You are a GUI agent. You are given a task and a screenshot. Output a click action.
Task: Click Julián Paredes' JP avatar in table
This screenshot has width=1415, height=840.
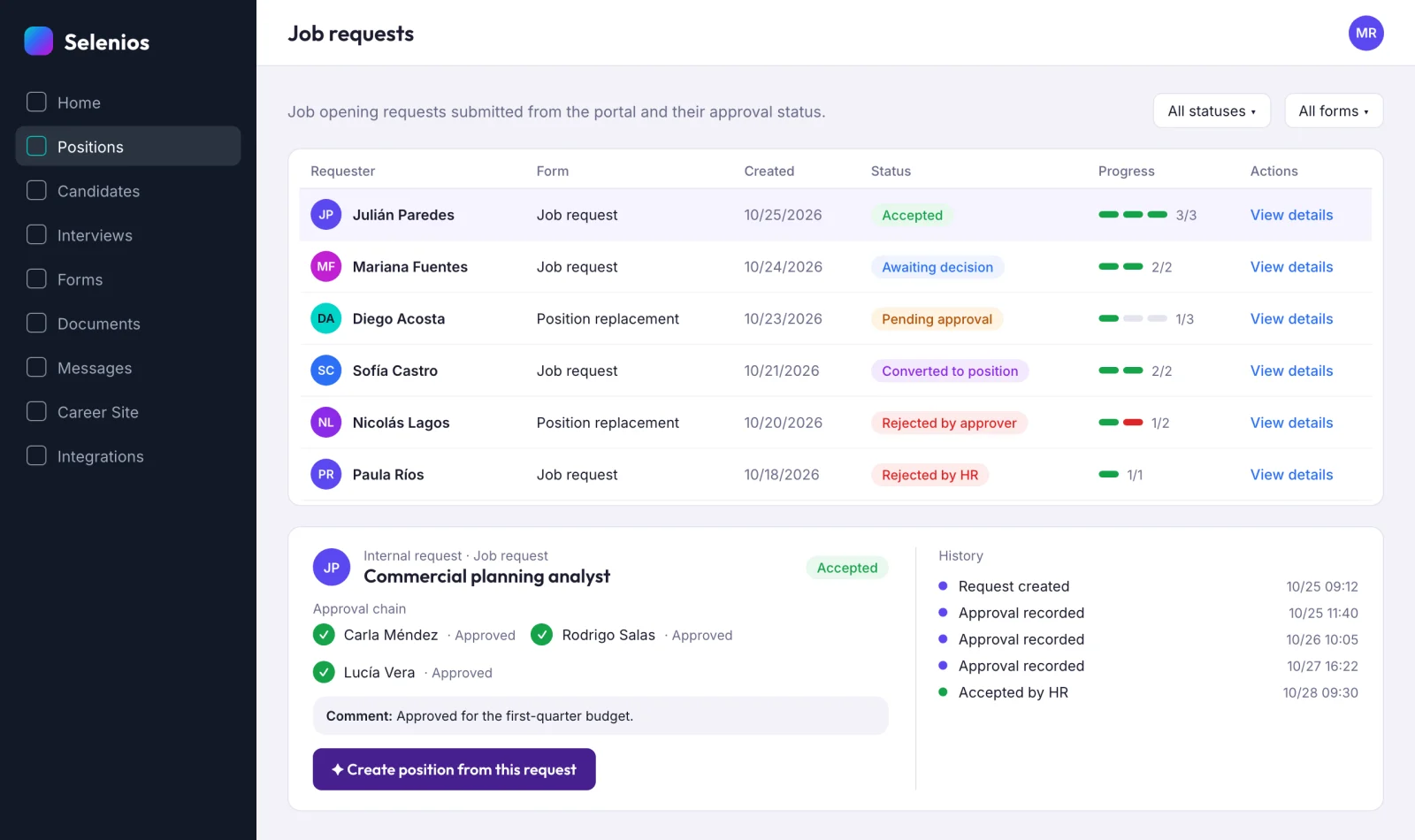click(325, 215)
